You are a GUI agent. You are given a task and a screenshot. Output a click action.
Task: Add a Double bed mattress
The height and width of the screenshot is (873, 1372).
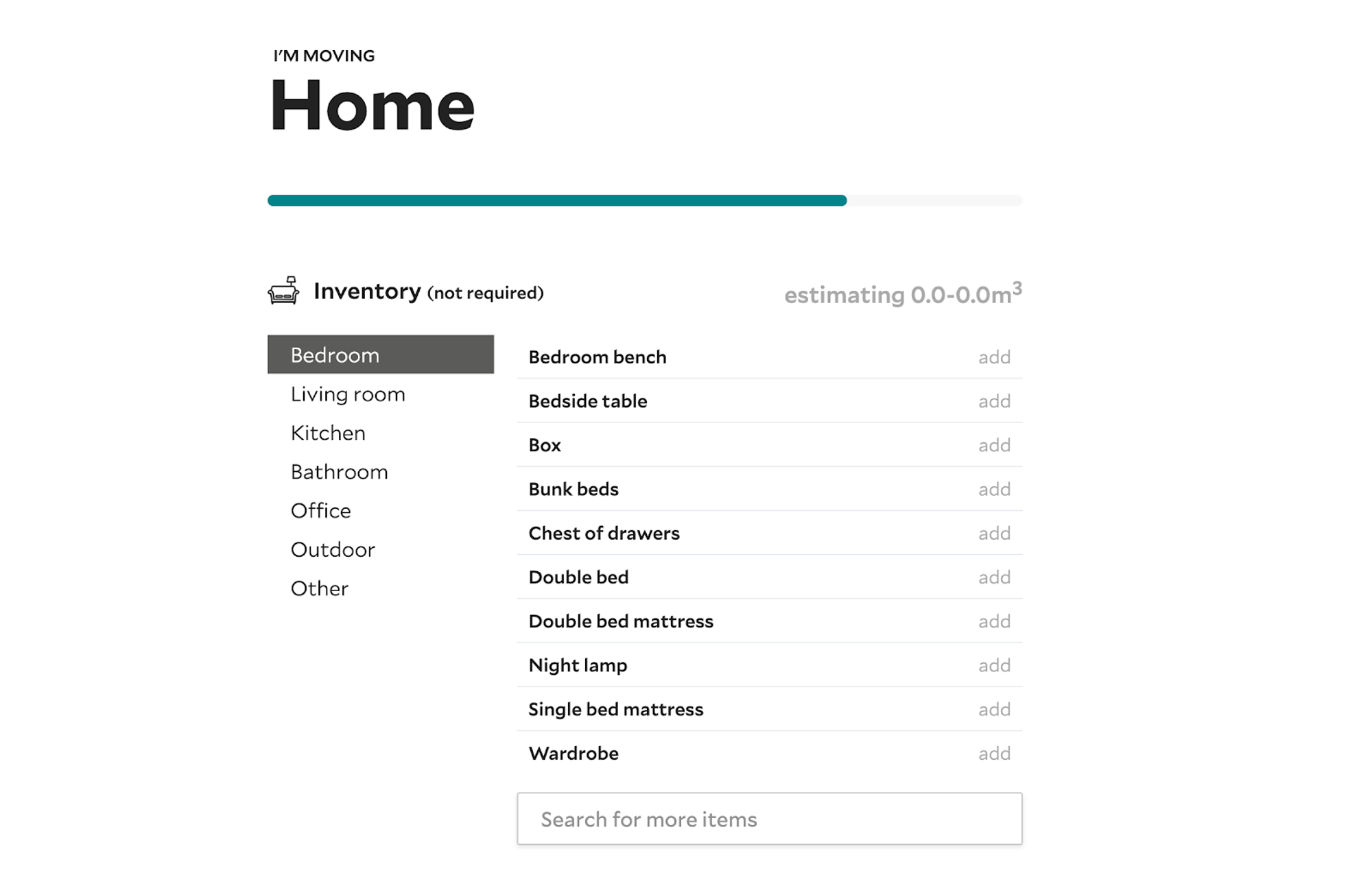[994, 621]
